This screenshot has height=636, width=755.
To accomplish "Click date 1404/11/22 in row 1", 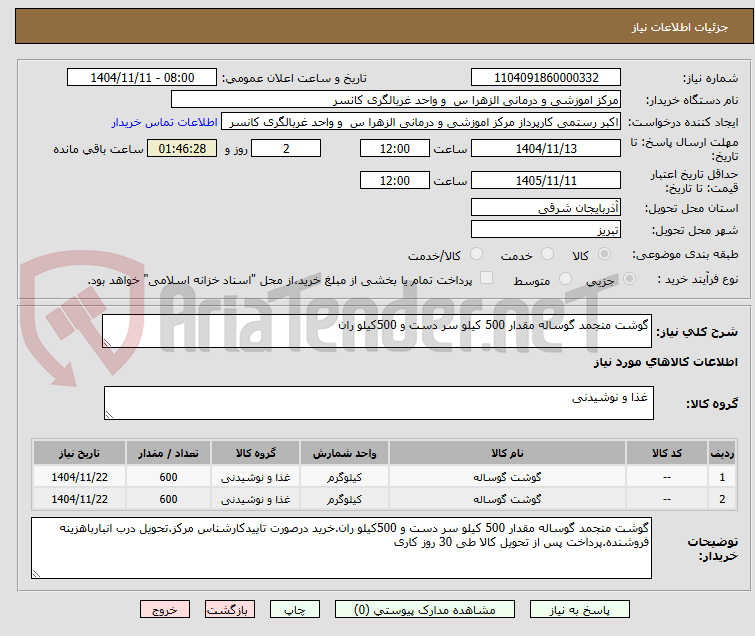I will coord(79,477).
